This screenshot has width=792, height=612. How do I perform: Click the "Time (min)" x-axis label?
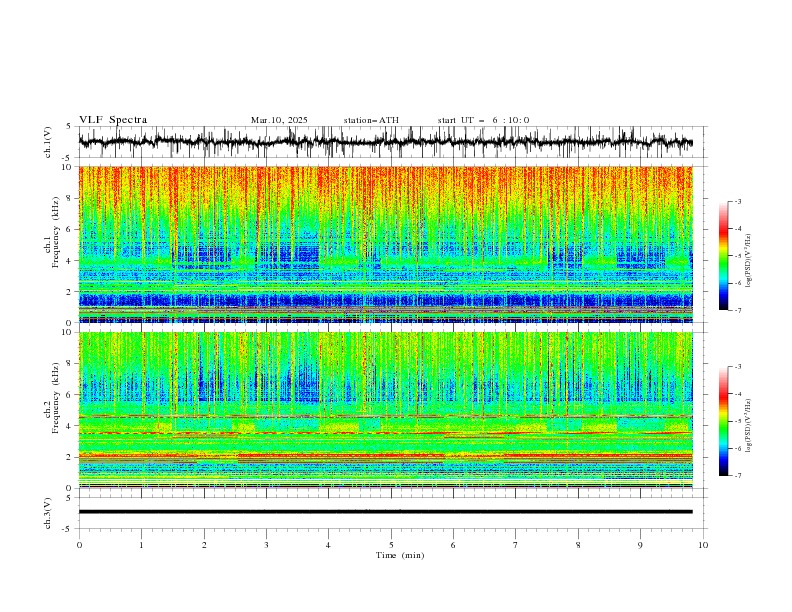tap(400, 555)
